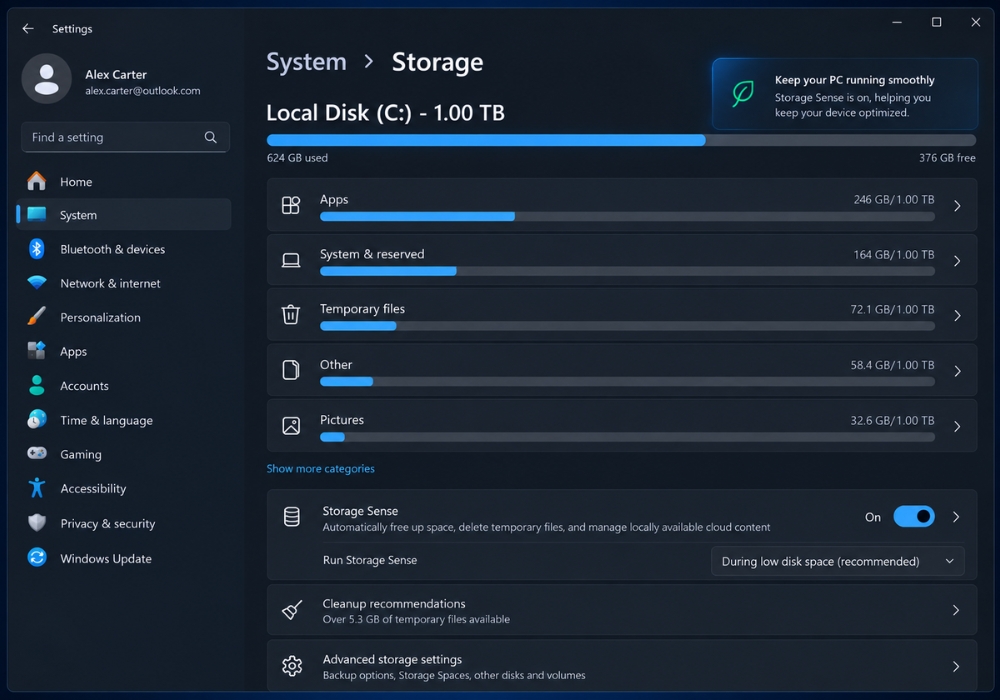Image resolution: width=1000 pixels, height=700 pixels.
Task: Click the Privacy shield icon
Action: (36, 523)
